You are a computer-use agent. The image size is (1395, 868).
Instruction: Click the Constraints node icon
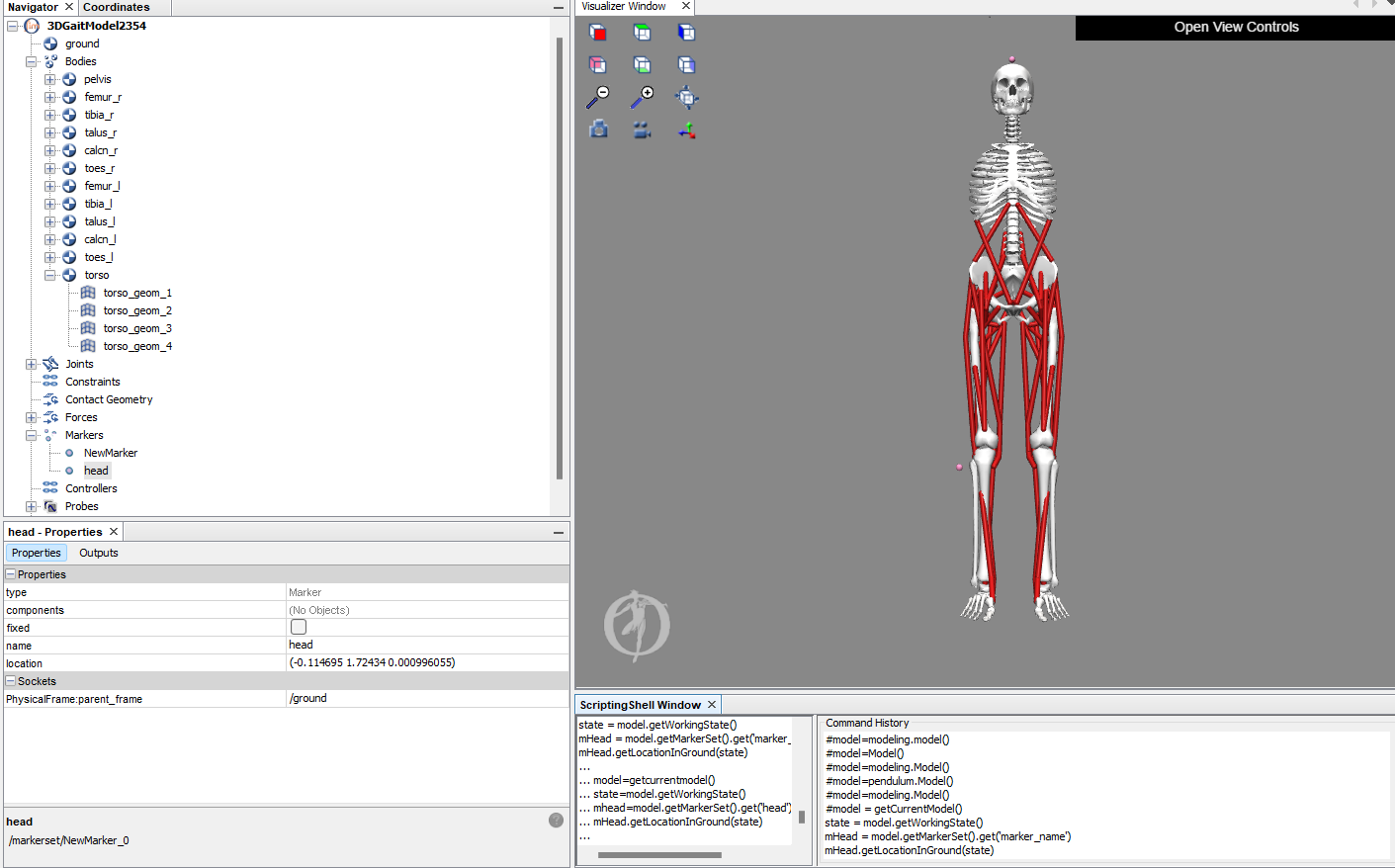point(50,382)
